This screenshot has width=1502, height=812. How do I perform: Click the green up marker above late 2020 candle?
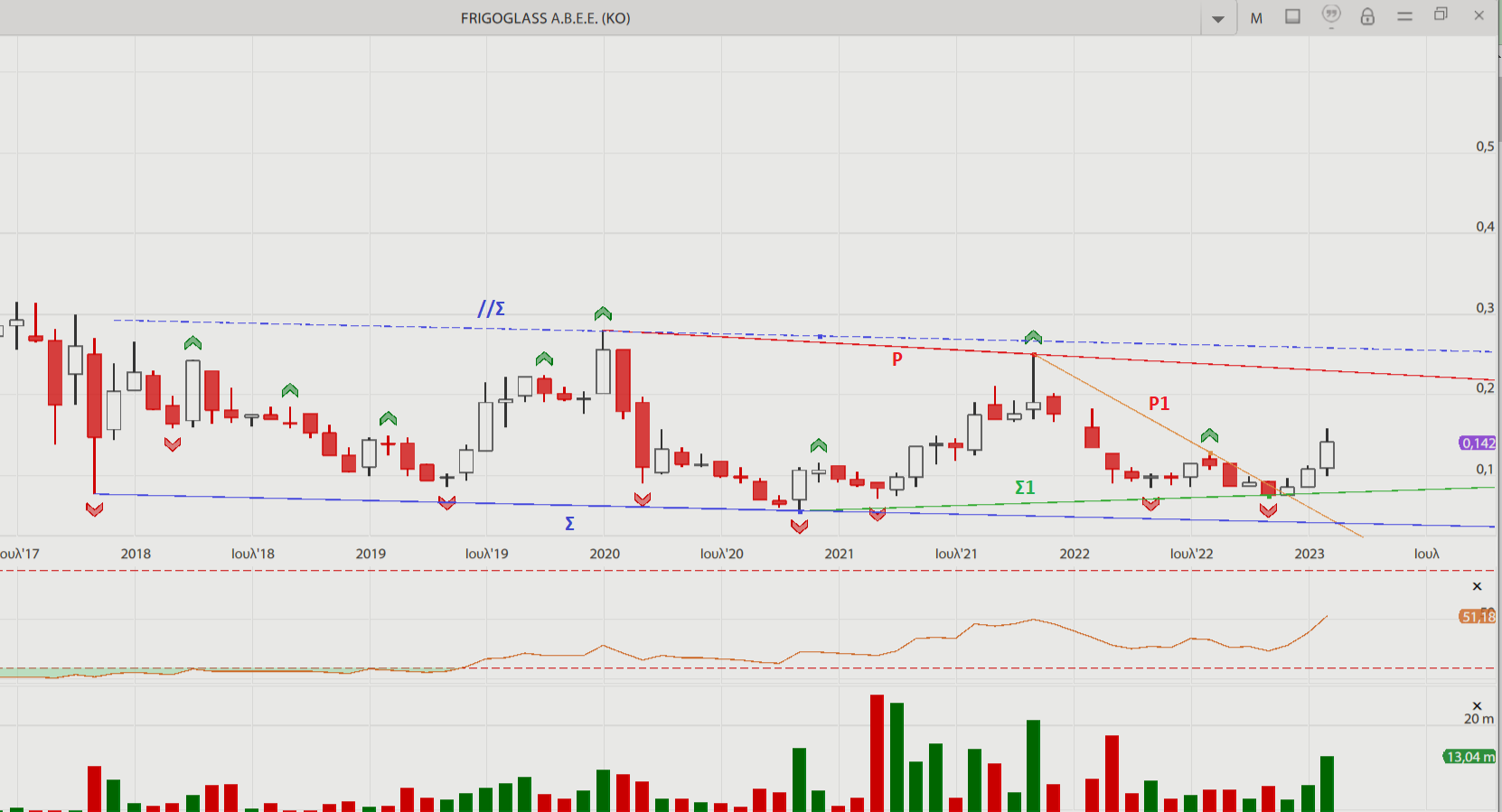click(x=818, y=445)
